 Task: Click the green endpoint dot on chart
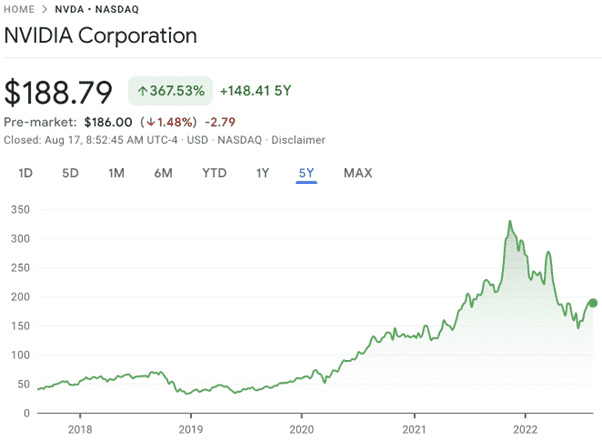pos(593,303)
